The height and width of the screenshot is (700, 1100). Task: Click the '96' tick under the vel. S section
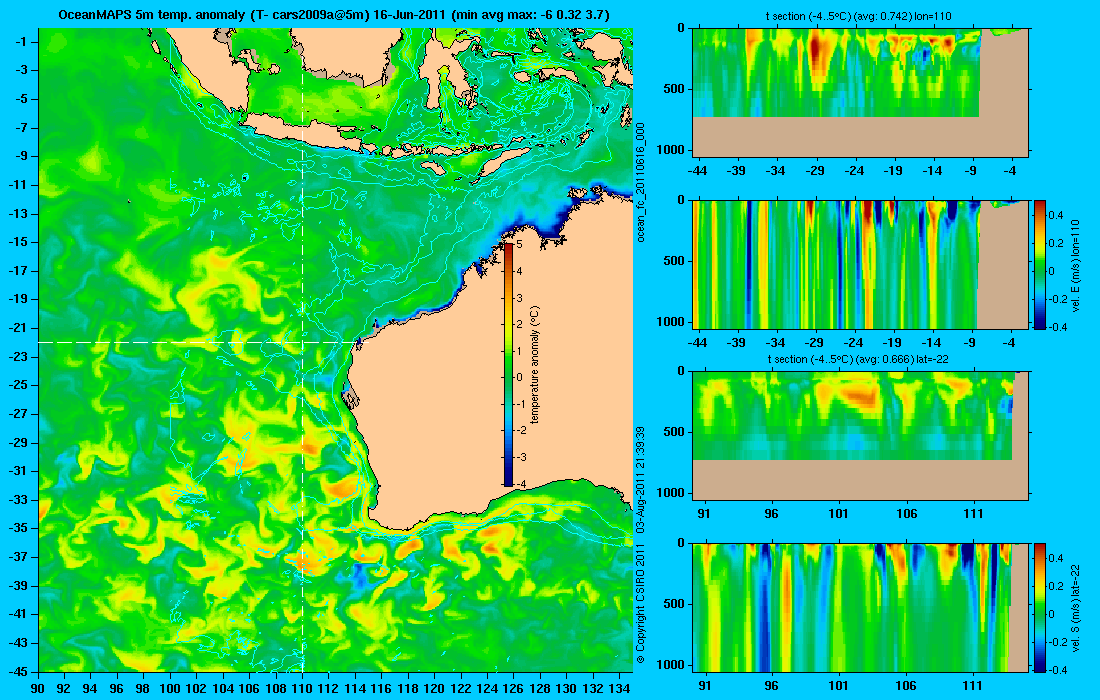point(772,685)
